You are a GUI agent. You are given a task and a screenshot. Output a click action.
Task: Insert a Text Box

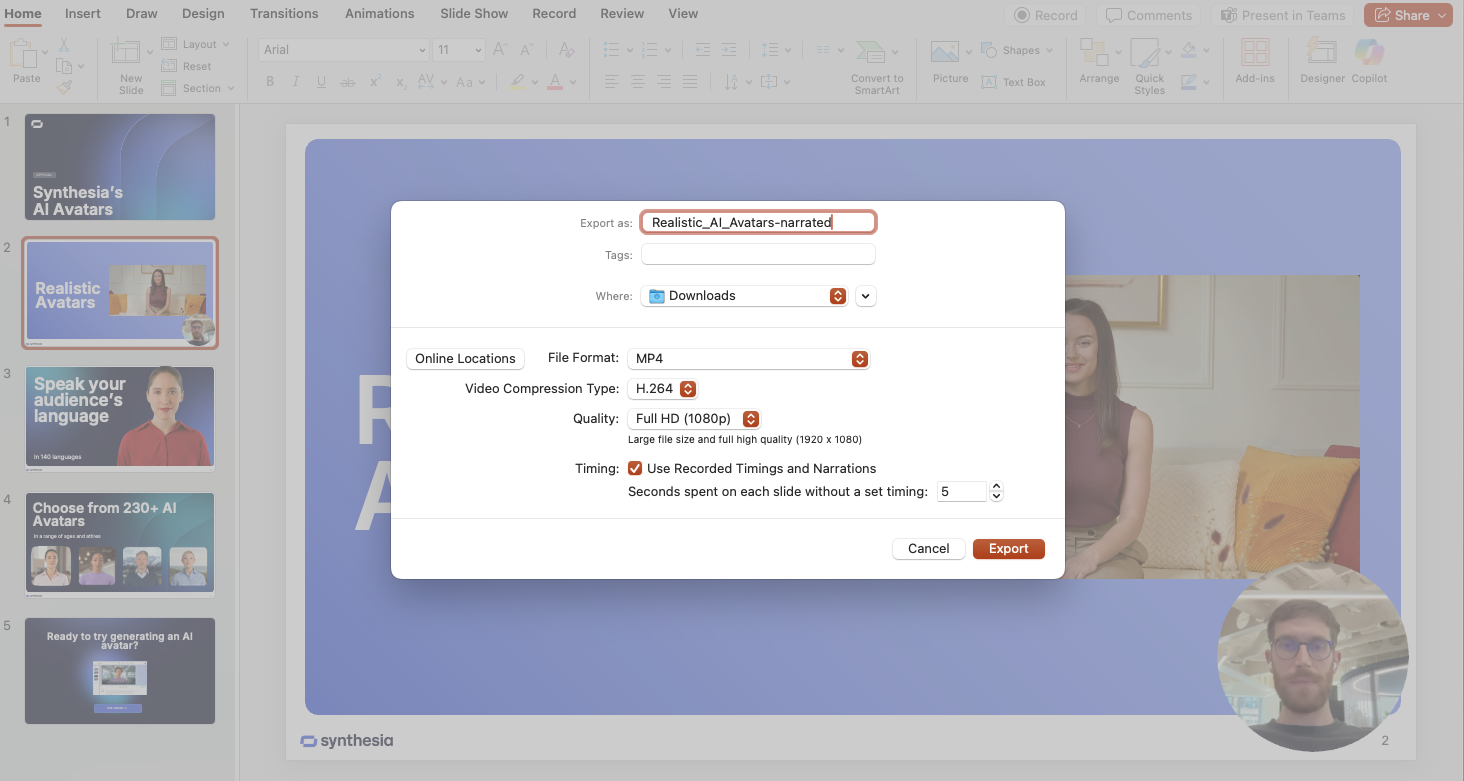click(1014, 82)
